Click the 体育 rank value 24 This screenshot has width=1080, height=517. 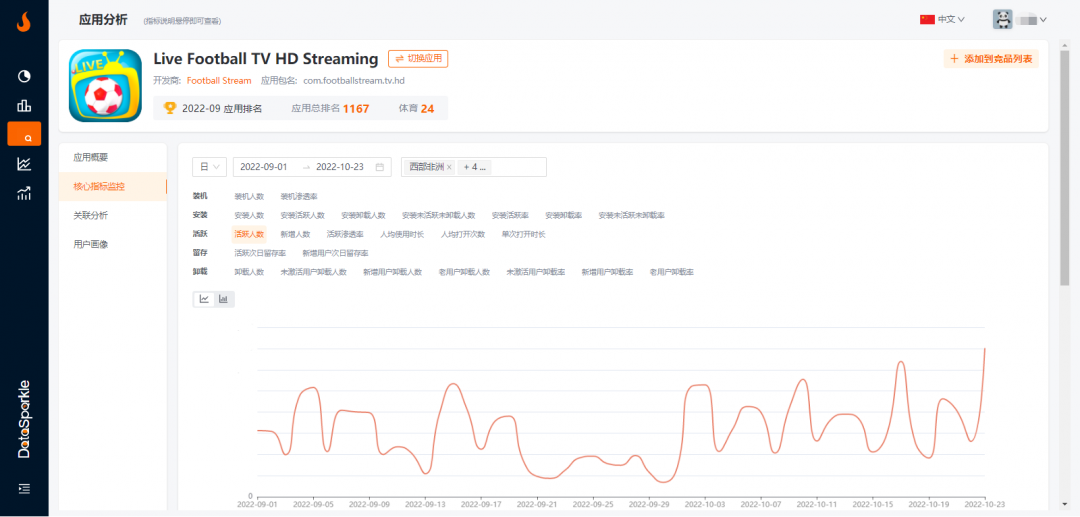coord(428,108)
